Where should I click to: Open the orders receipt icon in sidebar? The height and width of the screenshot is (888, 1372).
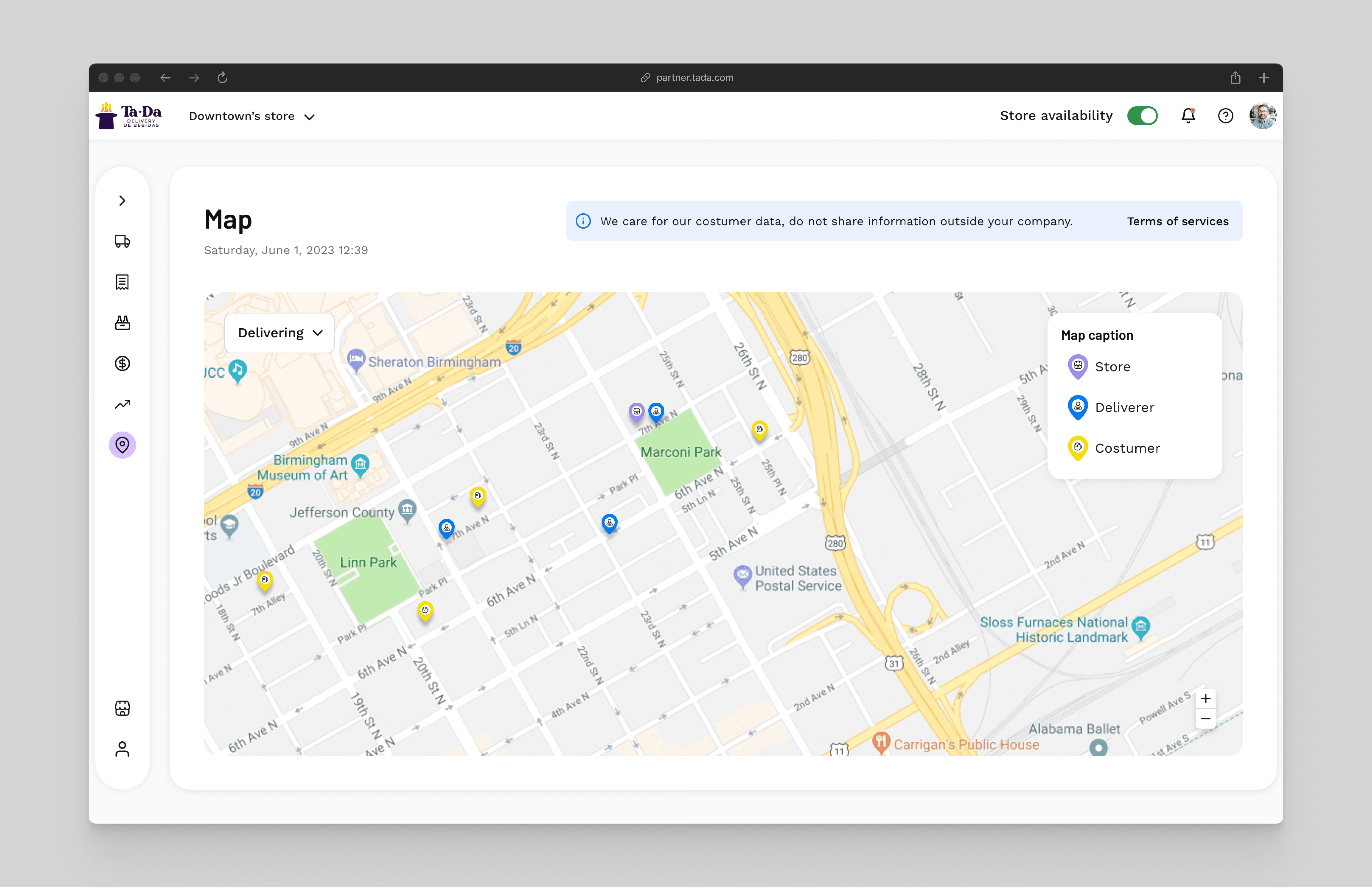pos(122,282)
